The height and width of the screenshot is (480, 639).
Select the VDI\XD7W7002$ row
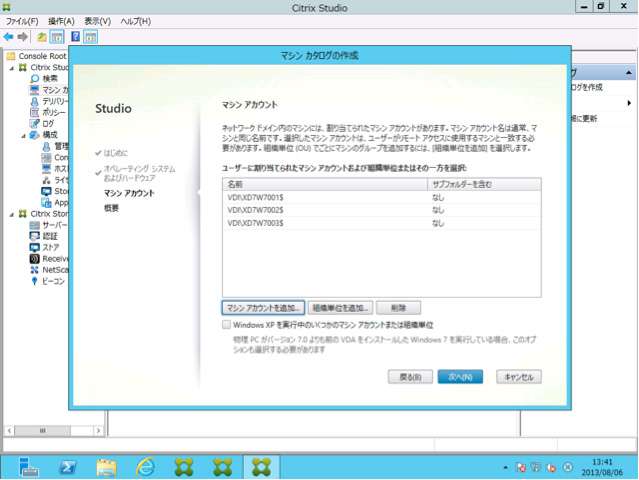[x=381, y=210]
